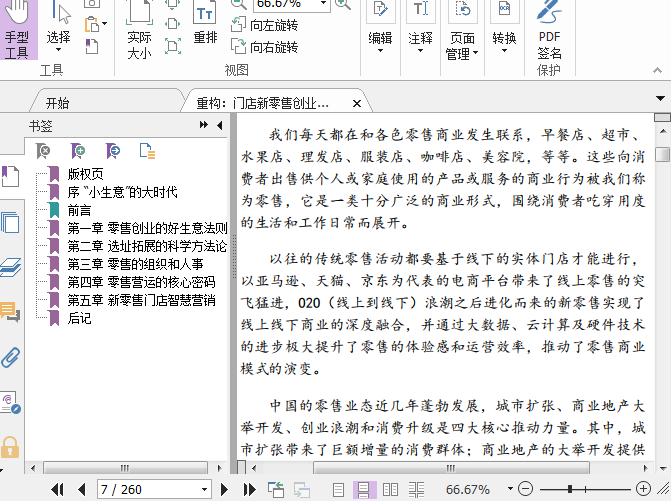Viewport: 671px width, 501px height.
Task: Click the previous view icon in status bar
Action: (276, 489)
